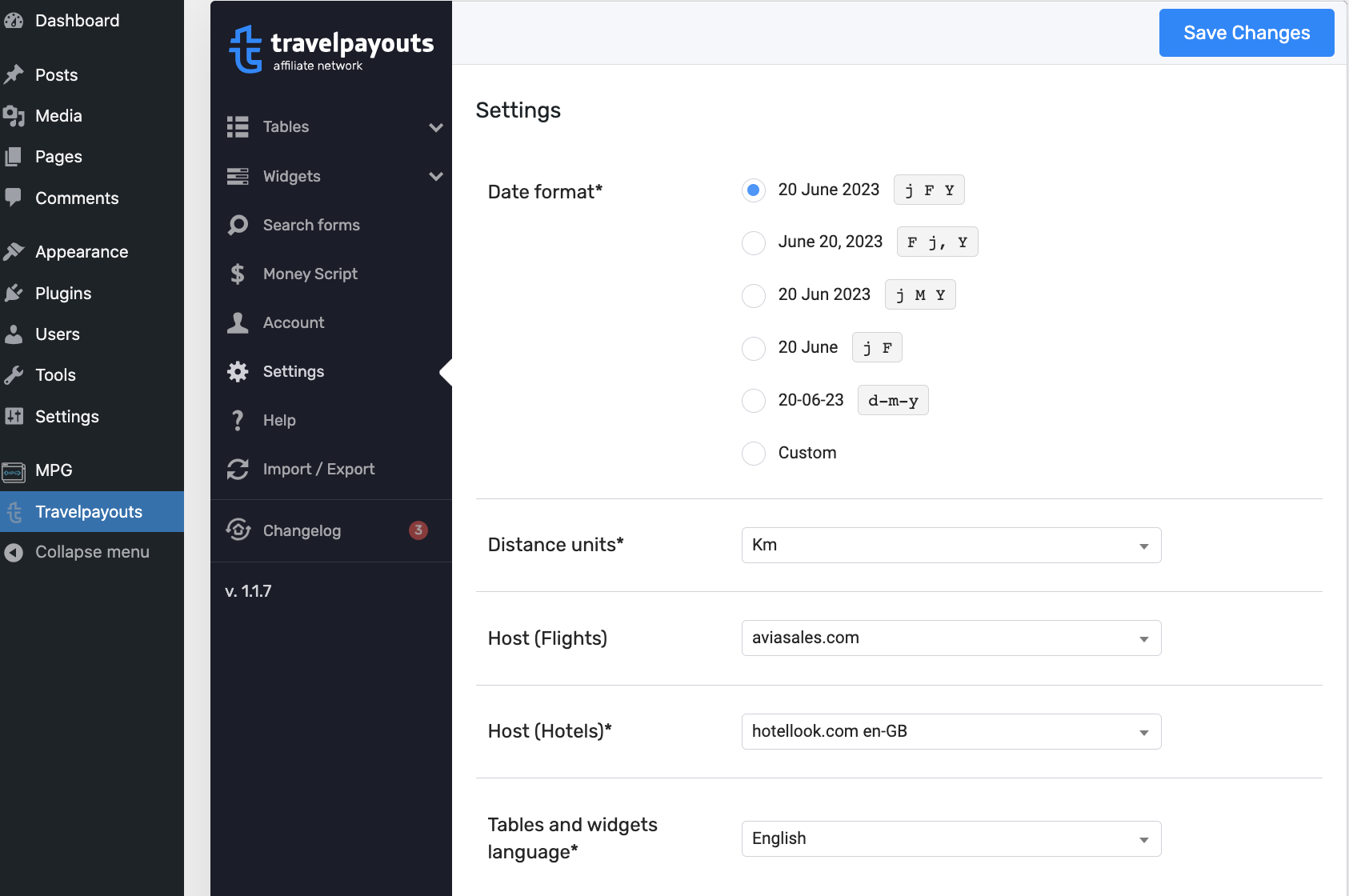
Task: Click the Save Changes button
Action: pyautogui.click(x=1246, y=33)
